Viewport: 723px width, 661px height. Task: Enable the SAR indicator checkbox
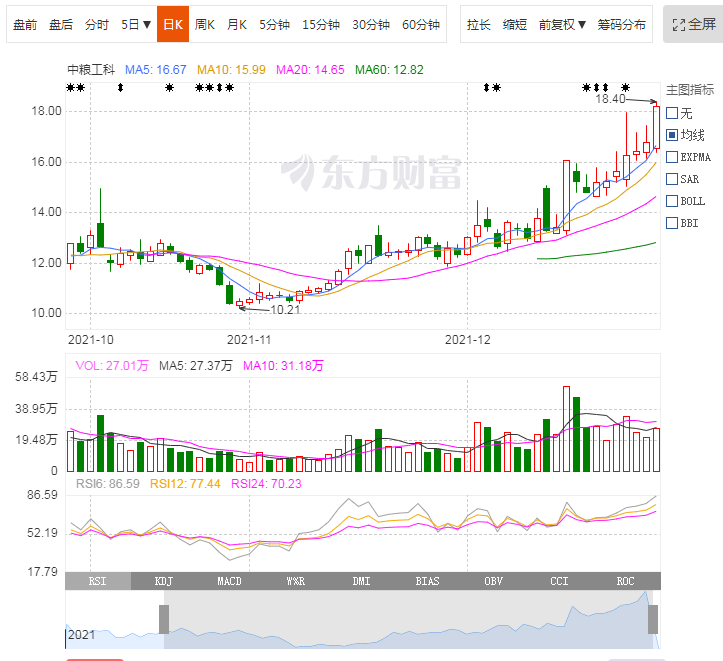pos(672,179)
